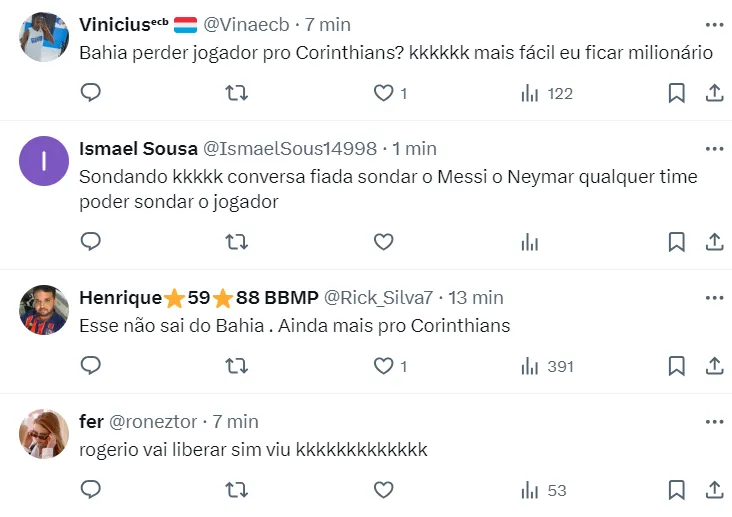Image resolution: width=732 pixels, height=517 pixels.
Task: Share Henrique's tweet
Action: click(x=715, y=366)
